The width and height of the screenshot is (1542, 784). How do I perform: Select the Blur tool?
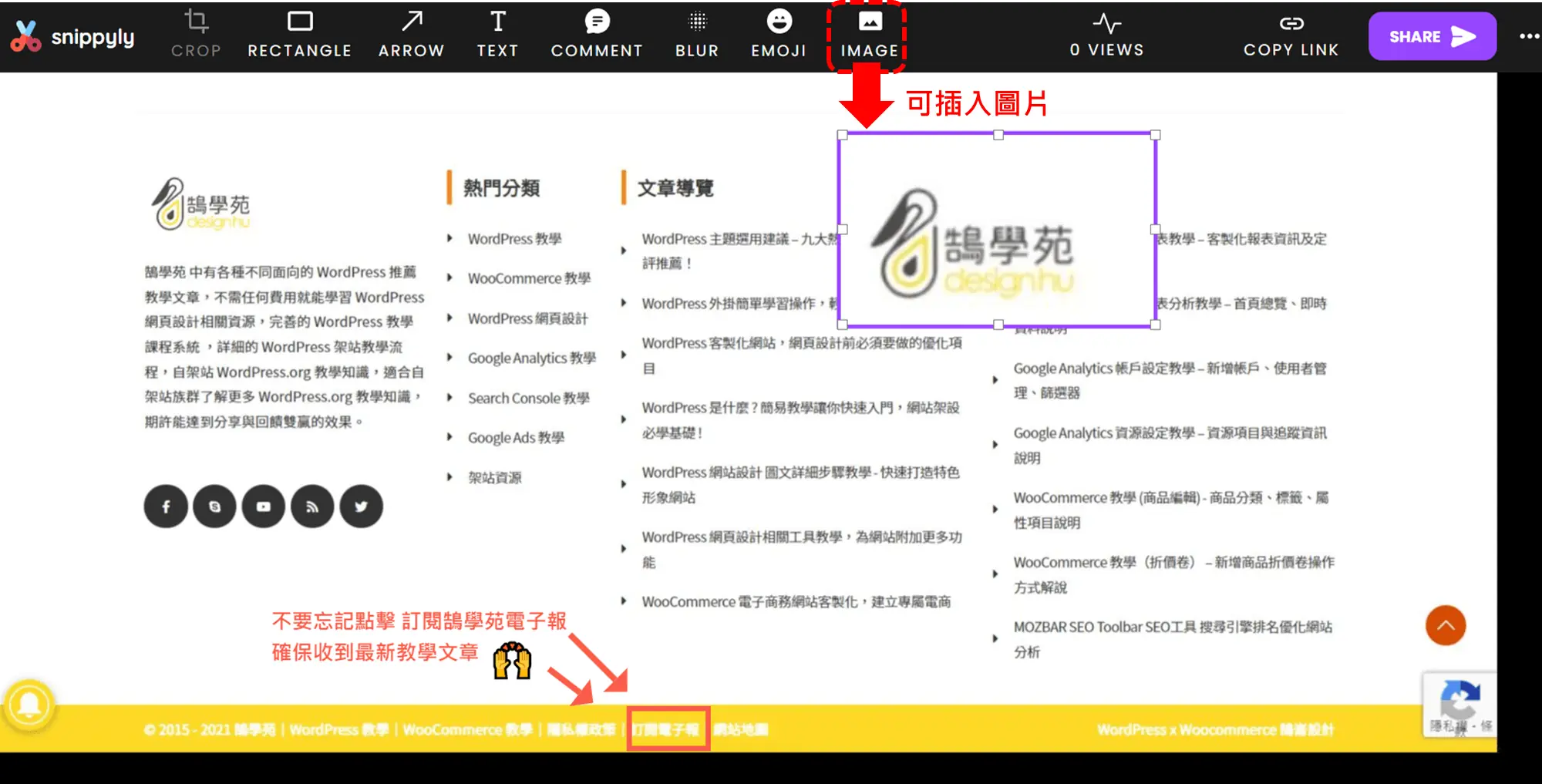tap(697, 35)
